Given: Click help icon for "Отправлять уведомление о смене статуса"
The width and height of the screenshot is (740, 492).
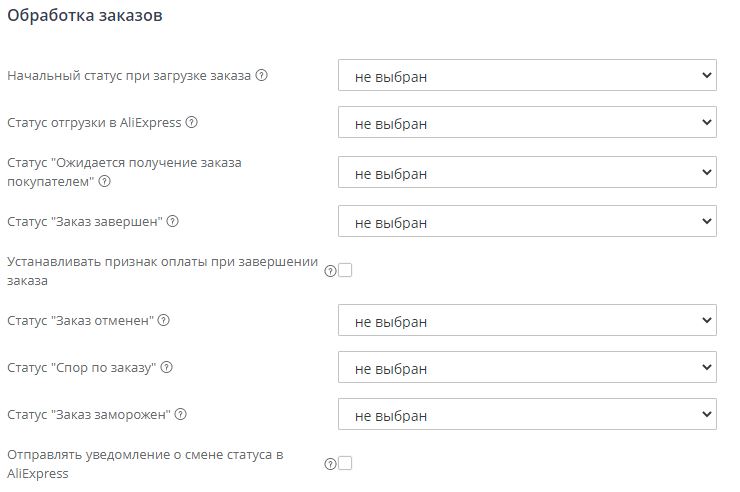Looking at the screenshot, I should pos(330,464).
